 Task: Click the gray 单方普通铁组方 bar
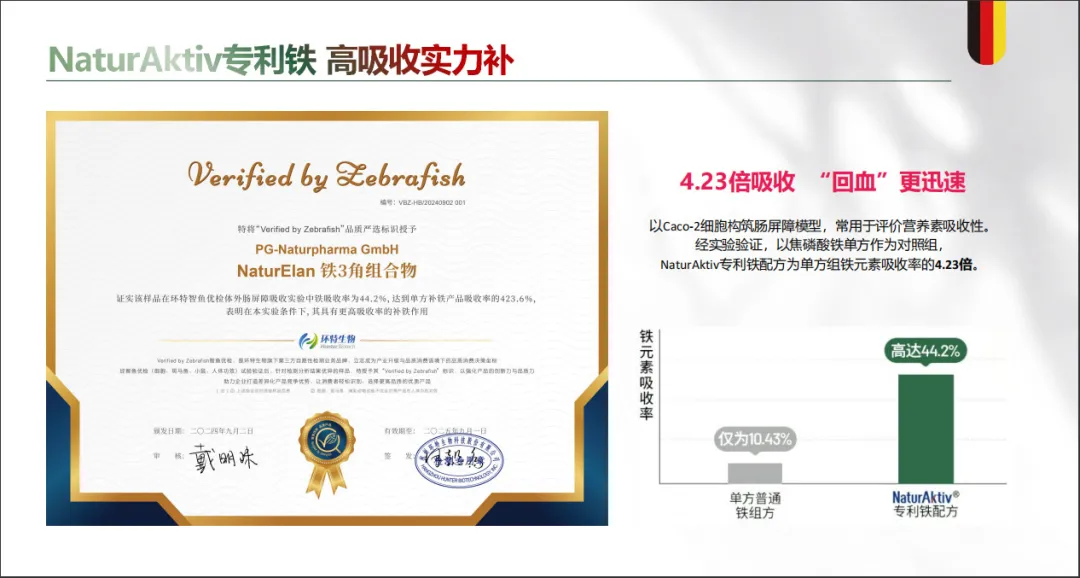tap(755, 473)
